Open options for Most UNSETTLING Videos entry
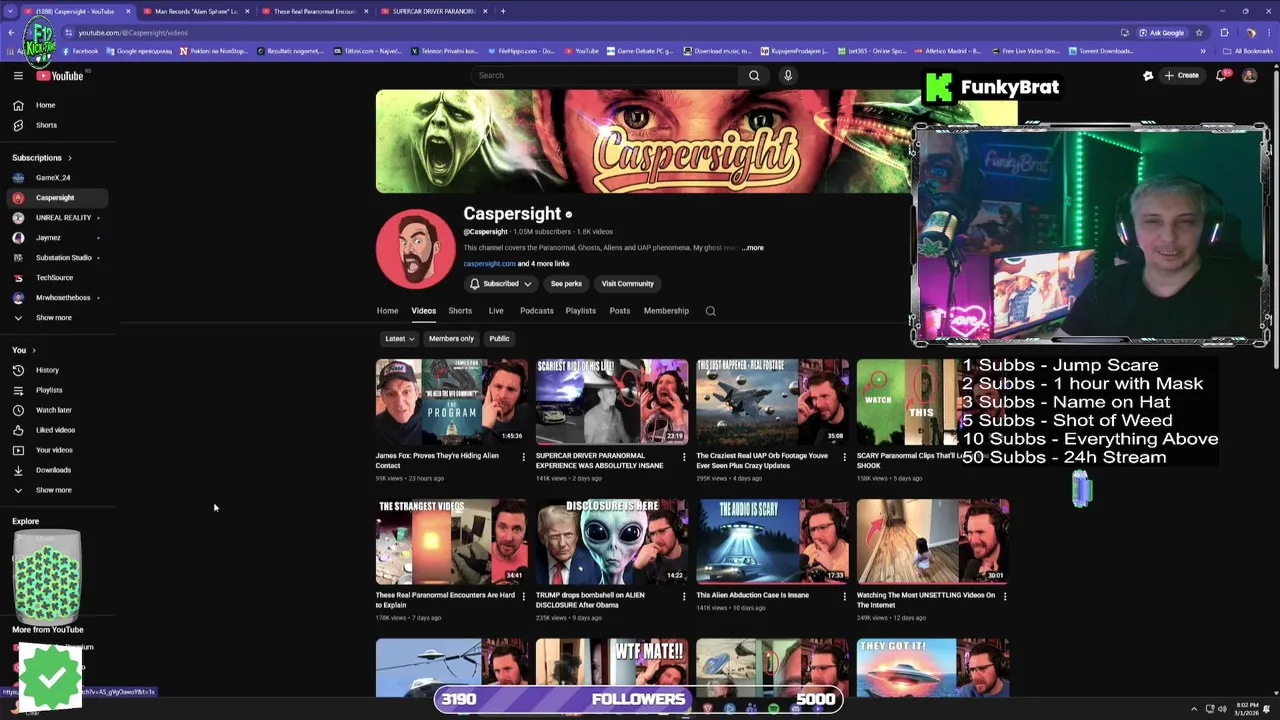This screenshot has width=1280, height=720. click(1005, 596)
